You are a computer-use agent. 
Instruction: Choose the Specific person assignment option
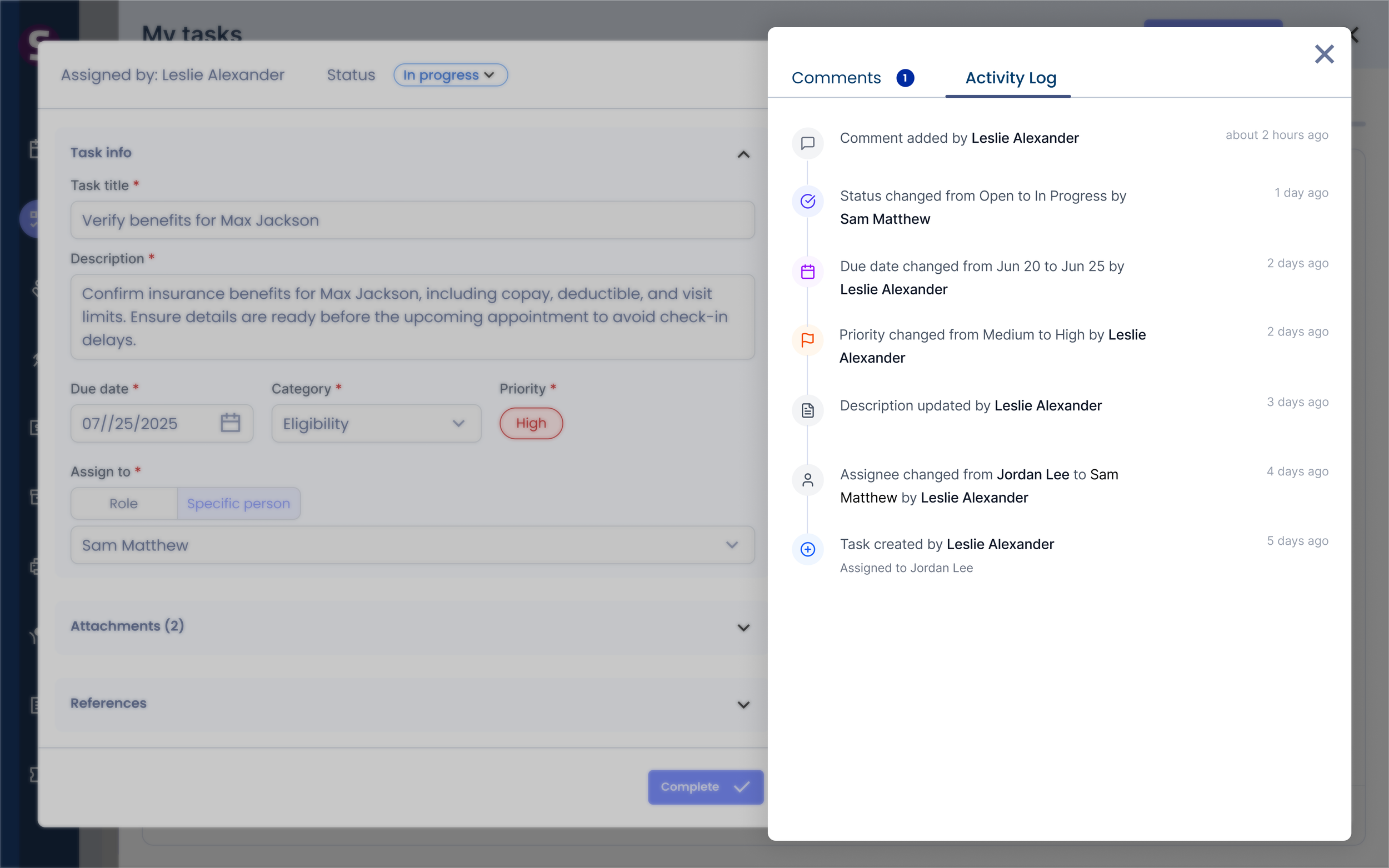pyautogui.click(x=238, y=504)
